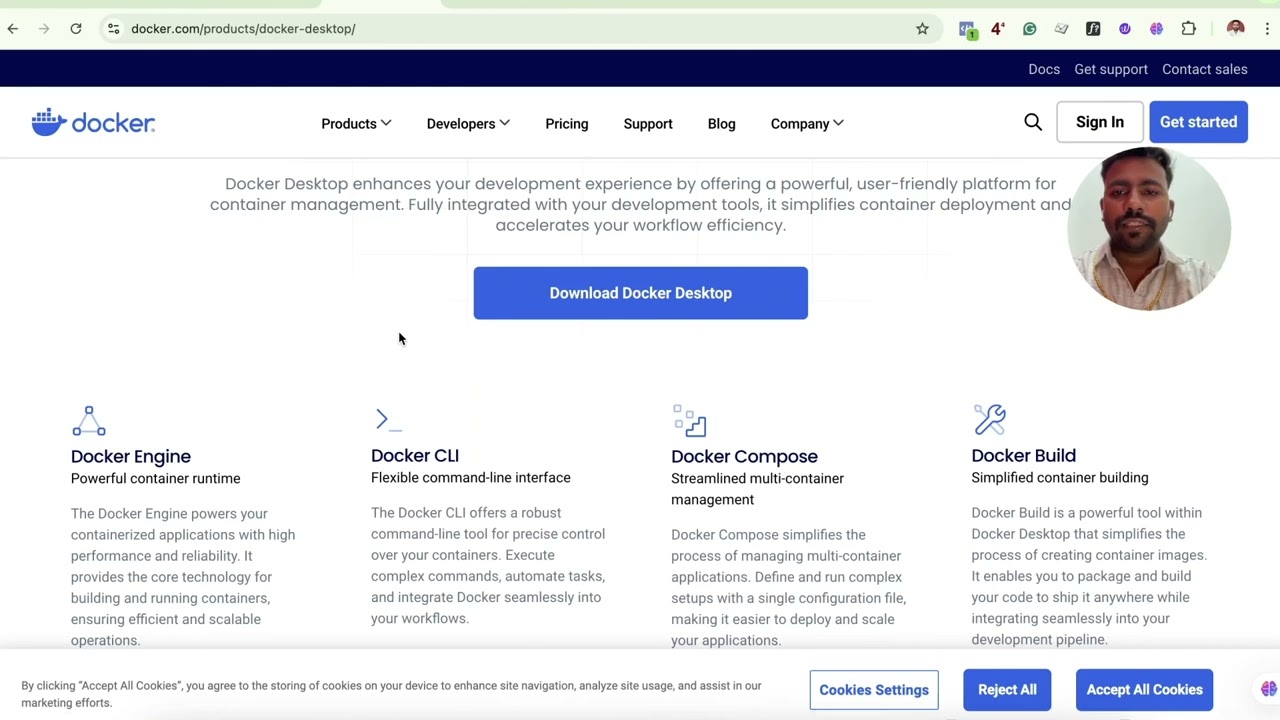Click the Docker Build tools icon
The image size is (1280, 720).
989,420
